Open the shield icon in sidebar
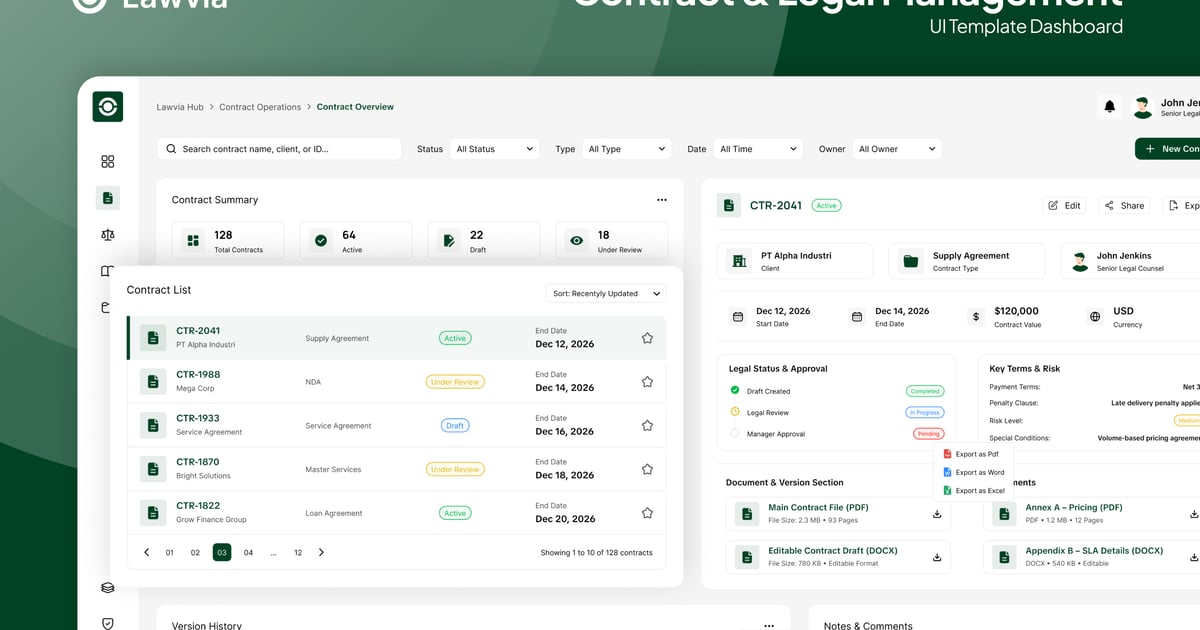Viewport: 1200px width, 630px height. [108, 624]
